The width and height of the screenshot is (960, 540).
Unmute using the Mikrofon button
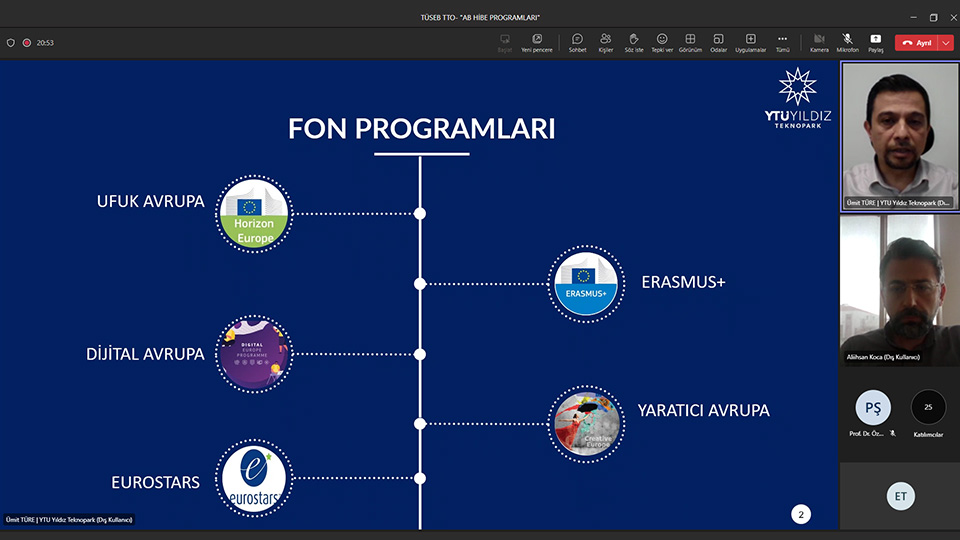pos(847,42)
